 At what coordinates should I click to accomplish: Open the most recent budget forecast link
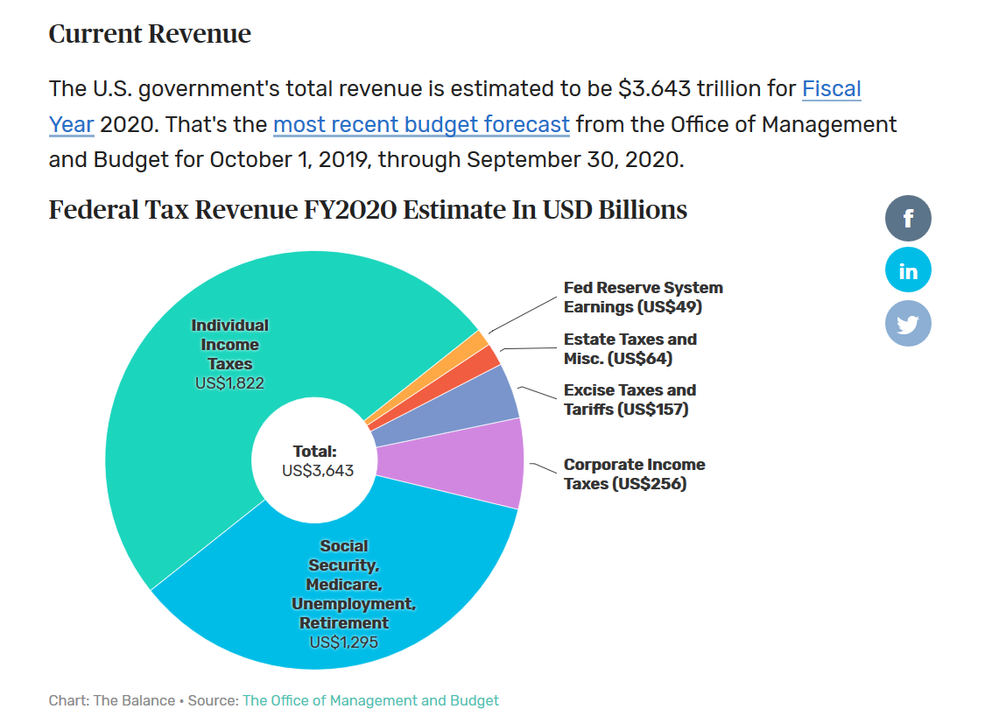pos(421,124)
